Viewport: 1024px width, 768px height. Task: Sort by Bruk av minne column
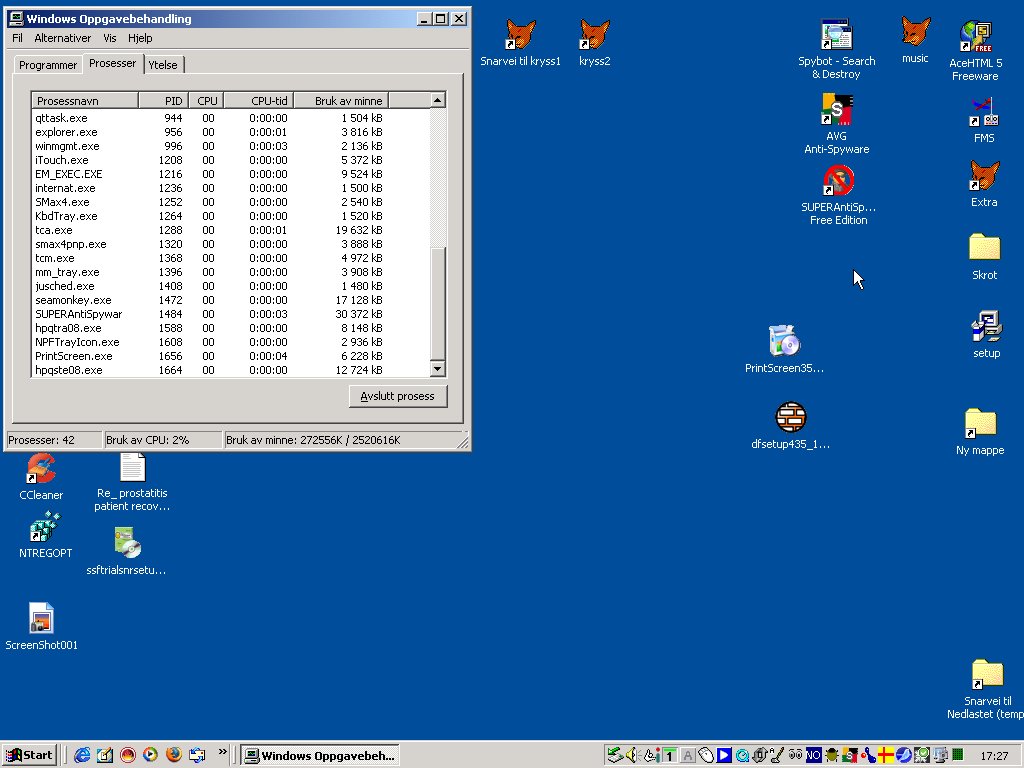(342, 101)
